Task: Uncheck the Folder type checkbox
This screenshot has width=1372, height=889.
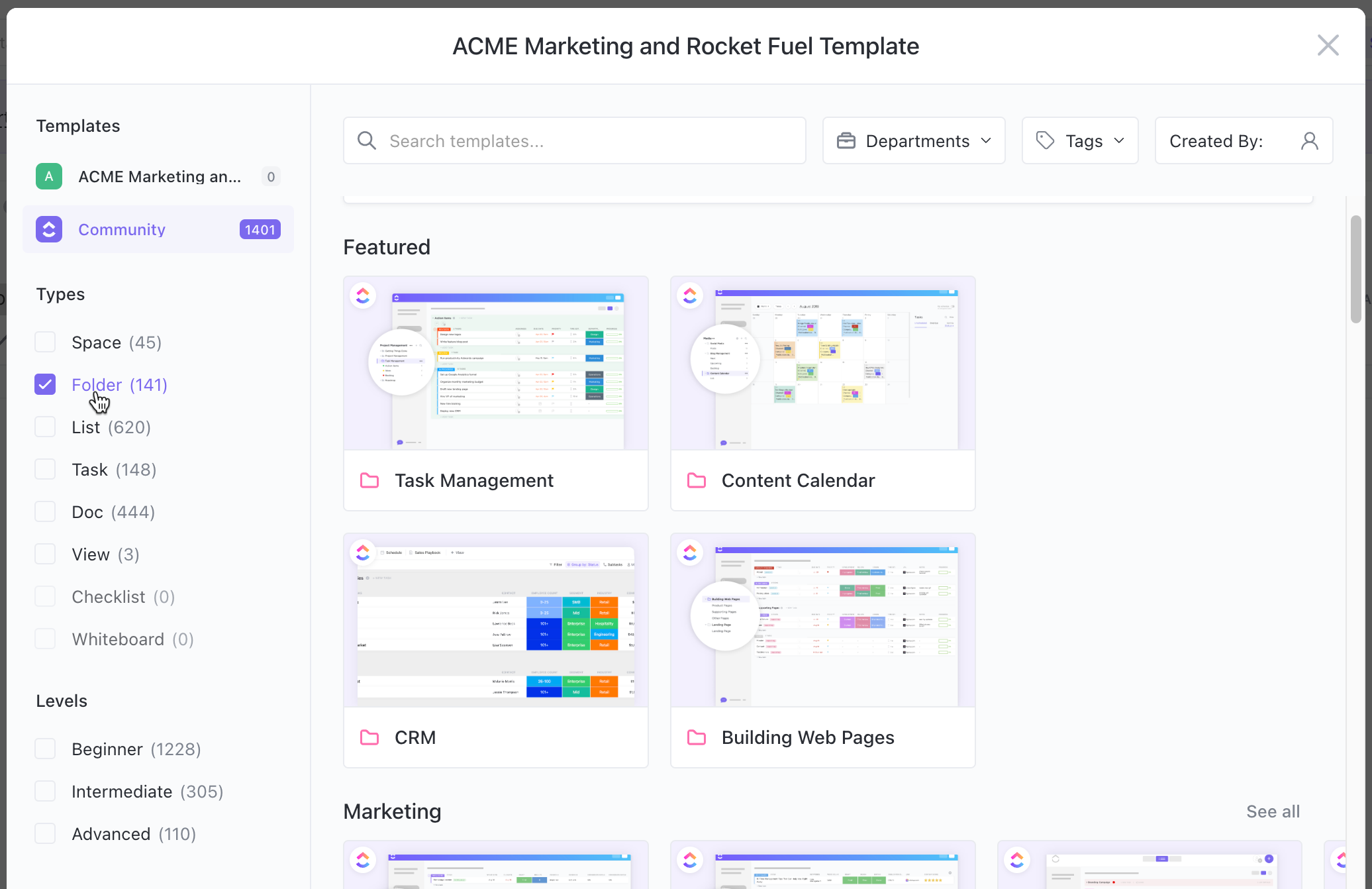Action: tap(45, 384)
